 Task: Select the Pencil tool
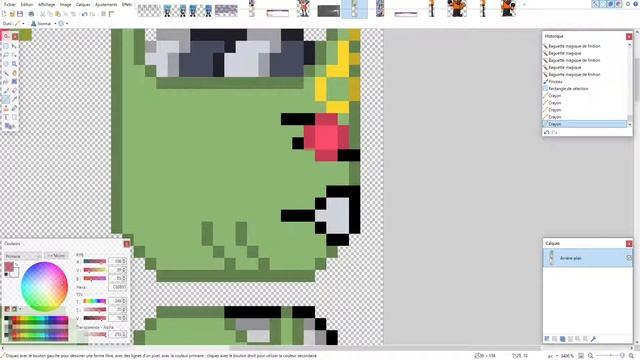pos(6,99)
